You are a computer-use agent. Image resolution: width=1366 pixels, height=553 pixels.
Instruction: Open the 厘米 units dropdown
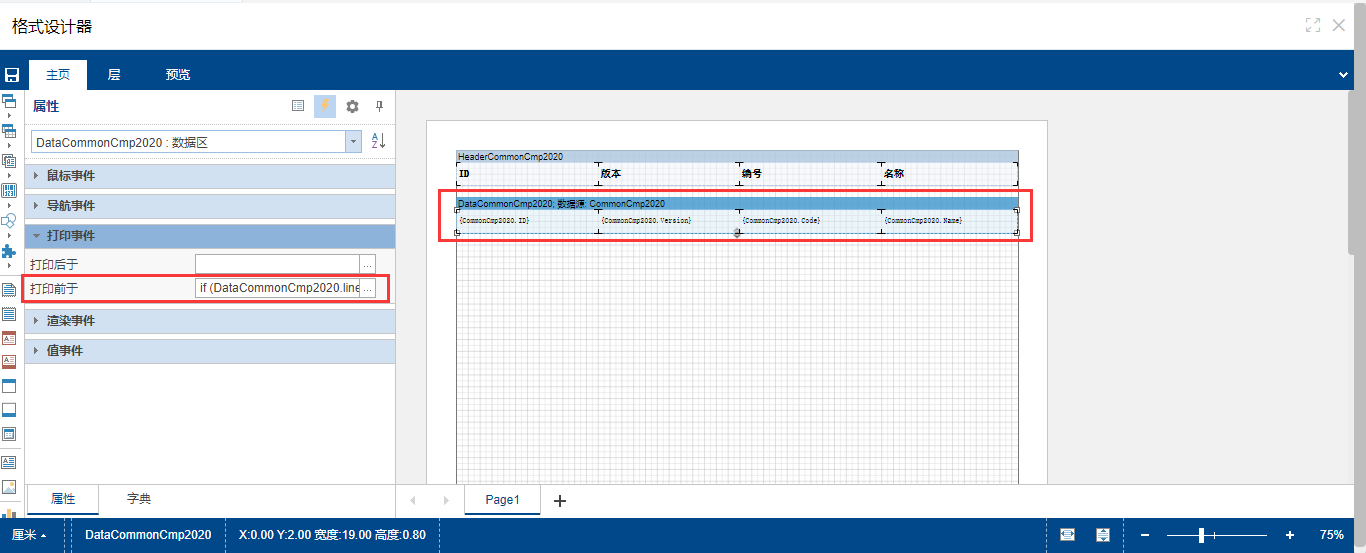[x=30, y=535]
